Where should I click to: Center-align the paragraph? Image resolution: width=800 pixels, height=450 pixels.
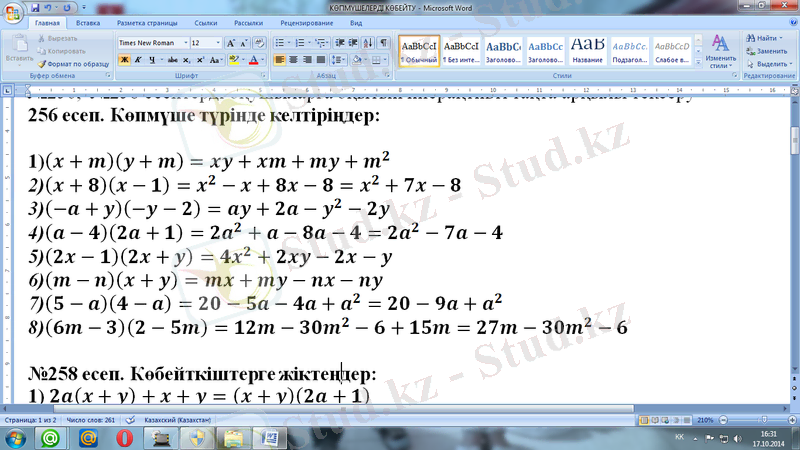[294, 60]
